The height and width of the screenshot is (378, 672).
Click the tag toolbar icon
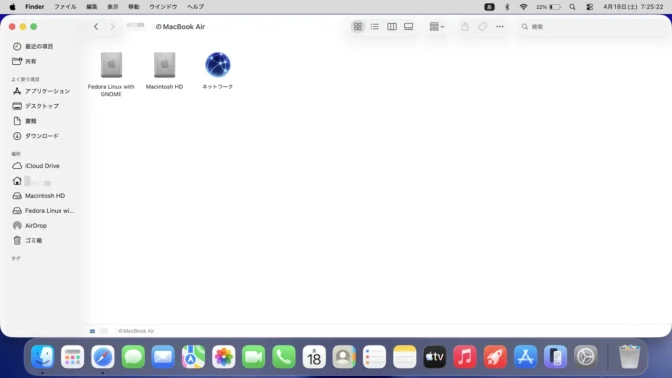click(483, 27)
